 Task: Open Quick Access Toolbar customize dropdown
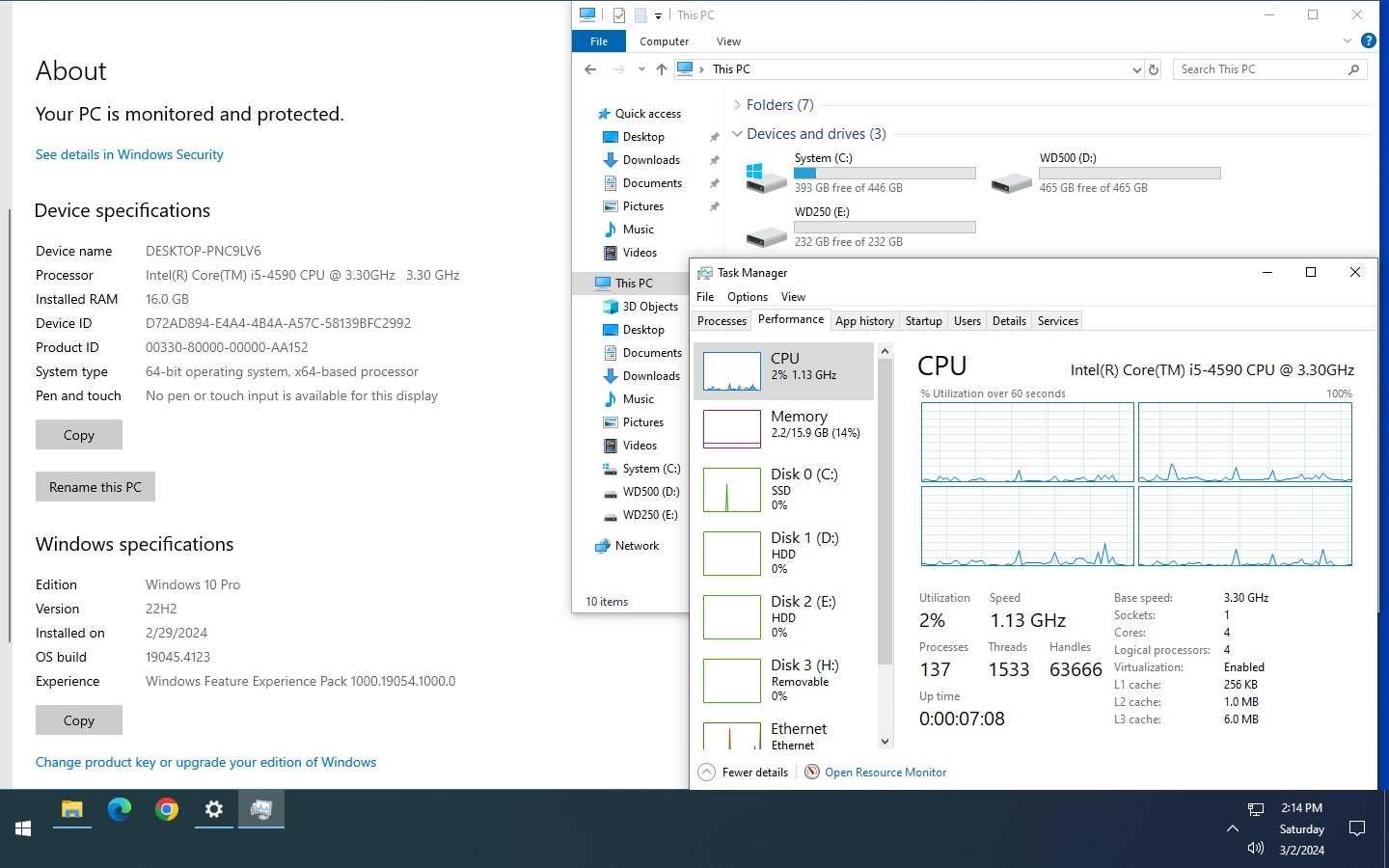pos(658,15)
